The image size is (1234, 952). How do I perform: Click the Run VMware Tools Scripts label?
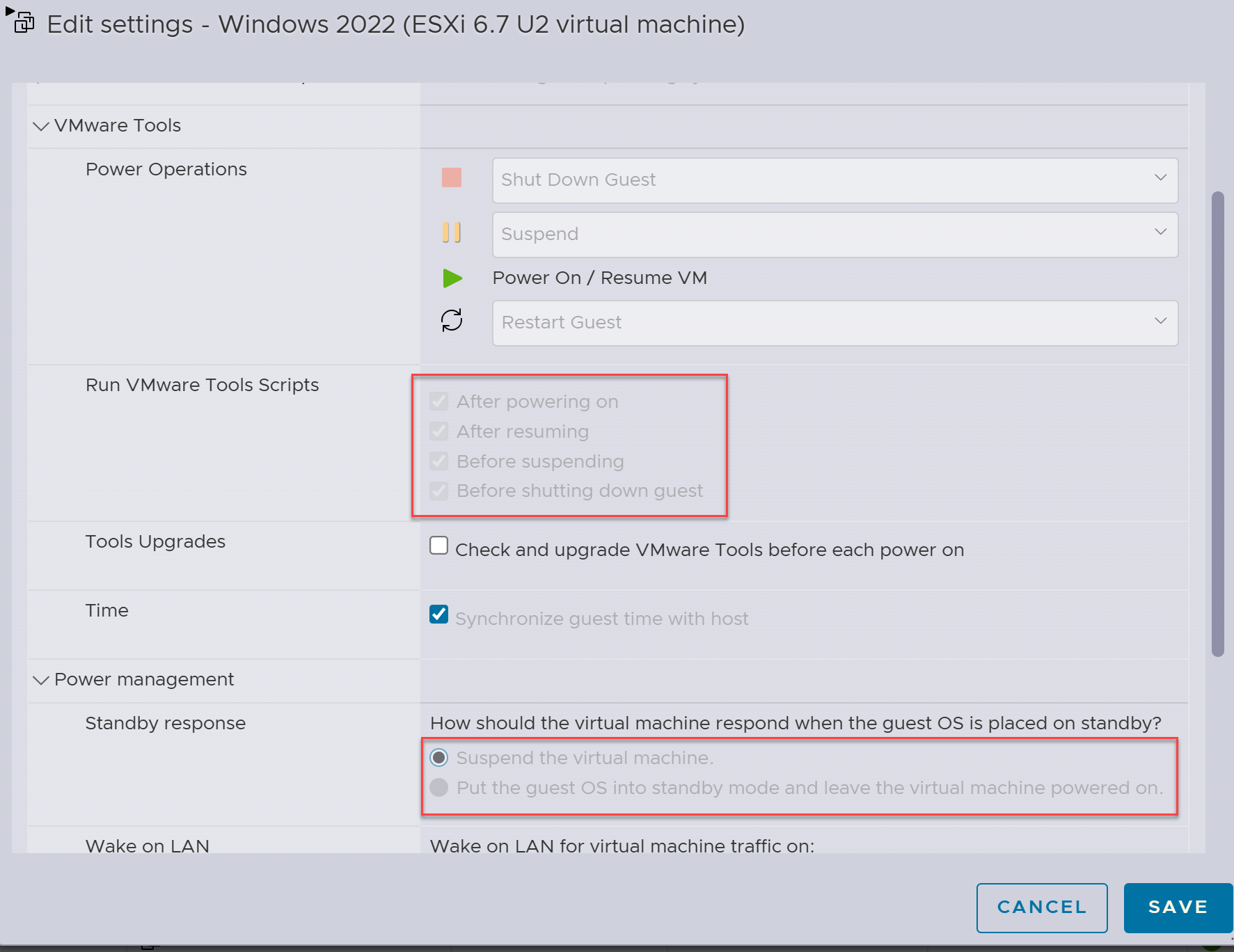tap(202, 386)
